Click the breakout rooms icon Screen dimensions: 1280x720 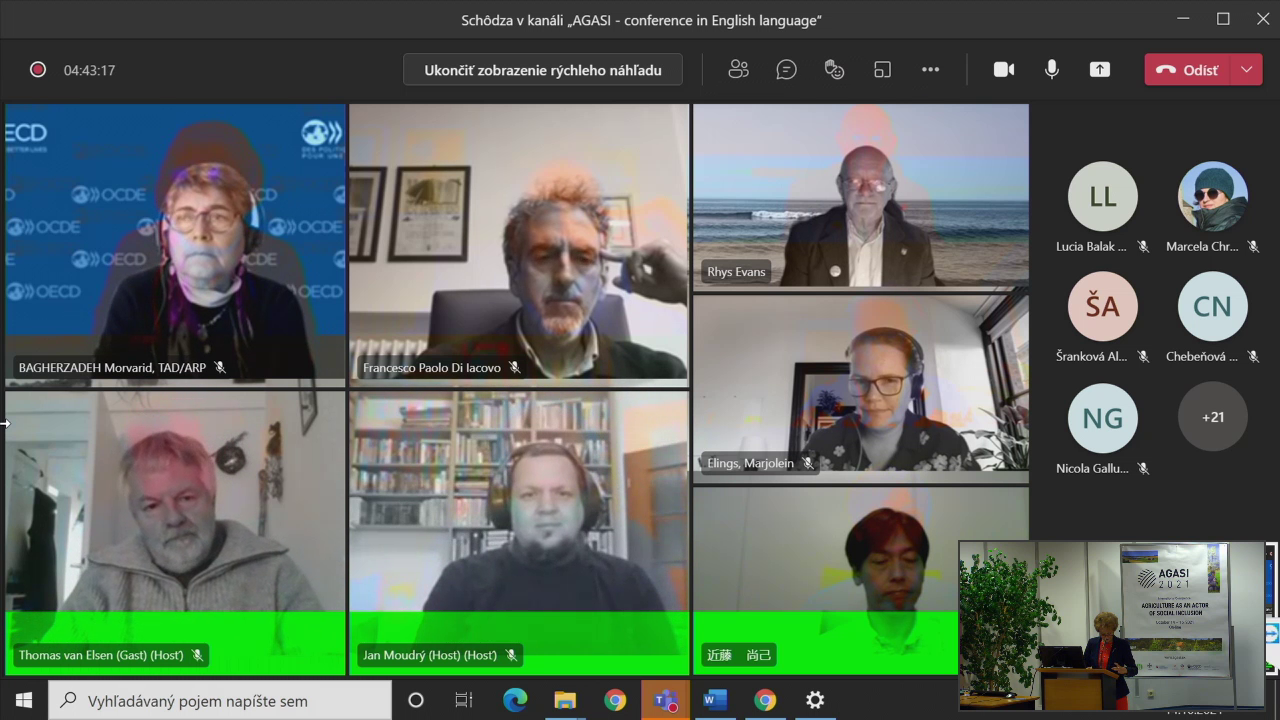[882, 69]
